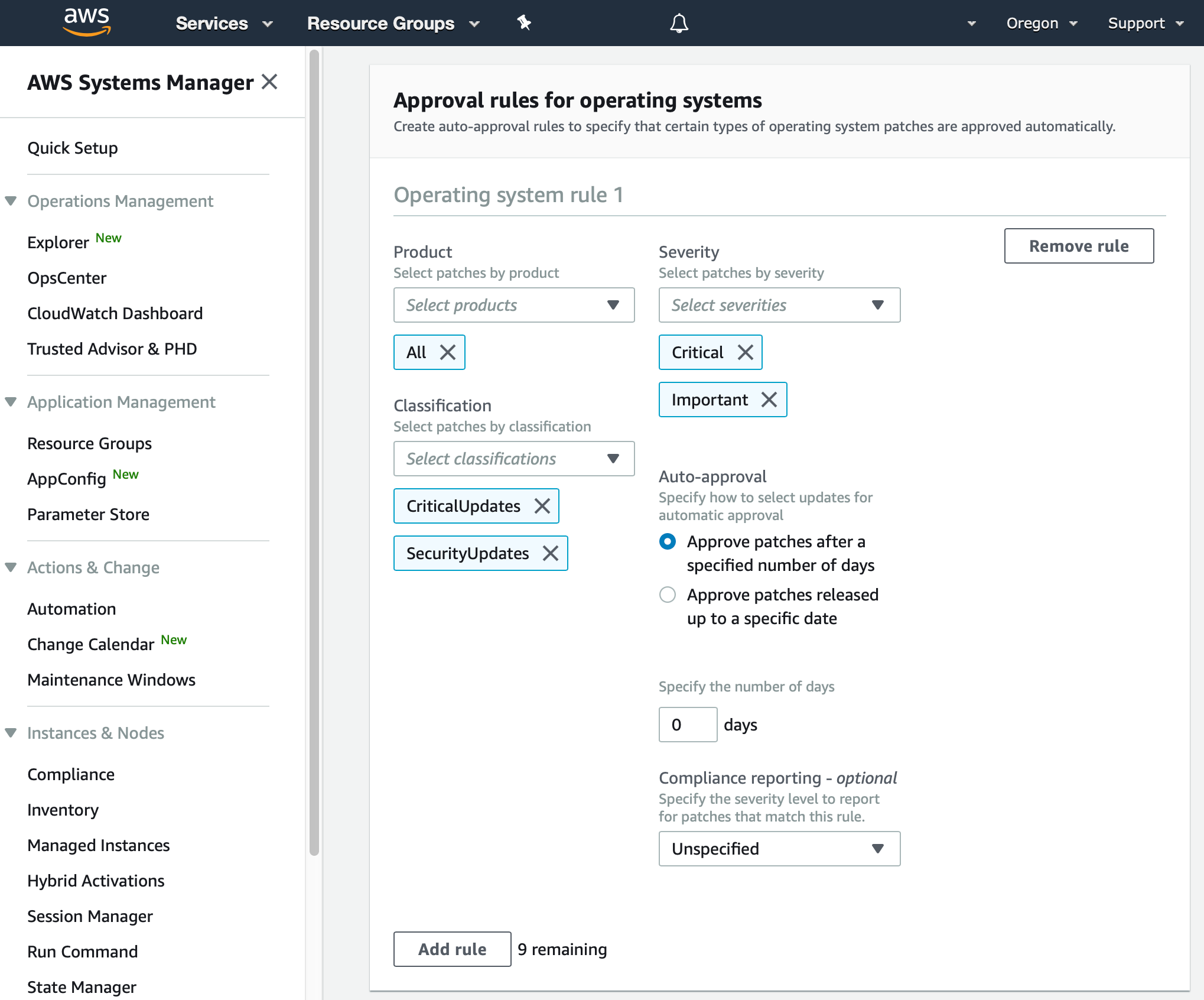The width and height of the screenshot is (1204, 1000).
Task: Open the Unspecified compliance reporting dropdown
Action: 779,849
